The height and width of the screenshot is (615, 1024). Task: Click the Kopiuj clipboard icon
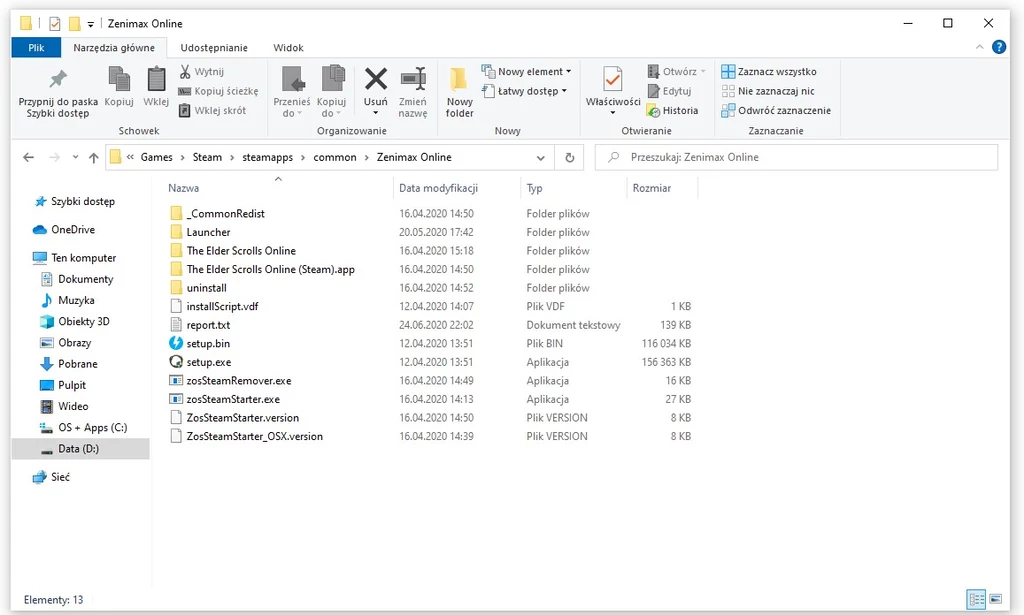[x=119, y=79]
